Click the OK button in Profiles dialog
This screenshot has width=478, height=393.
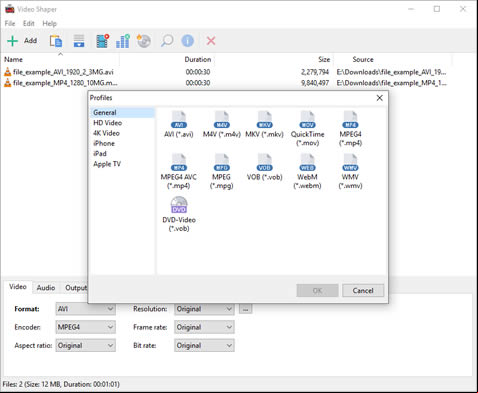coord(317,291)
